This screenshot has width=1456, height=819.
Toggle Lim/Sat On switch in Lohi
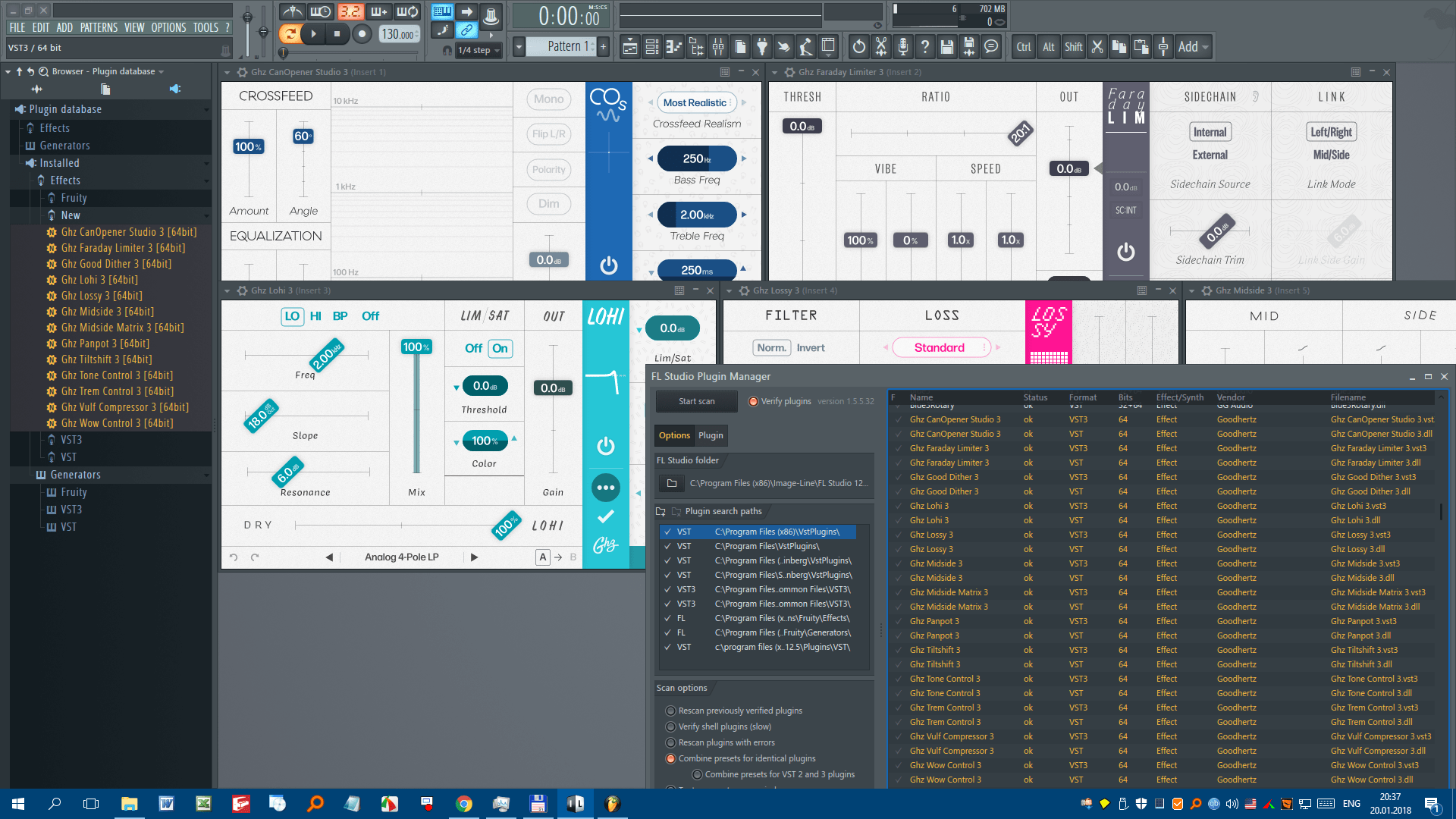pyautogui.click(x=500, y=349)
